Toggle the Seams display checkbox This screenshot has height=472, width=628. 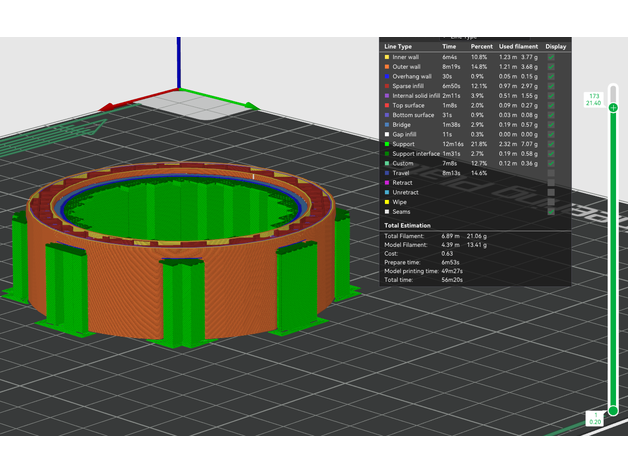(552, 212)
